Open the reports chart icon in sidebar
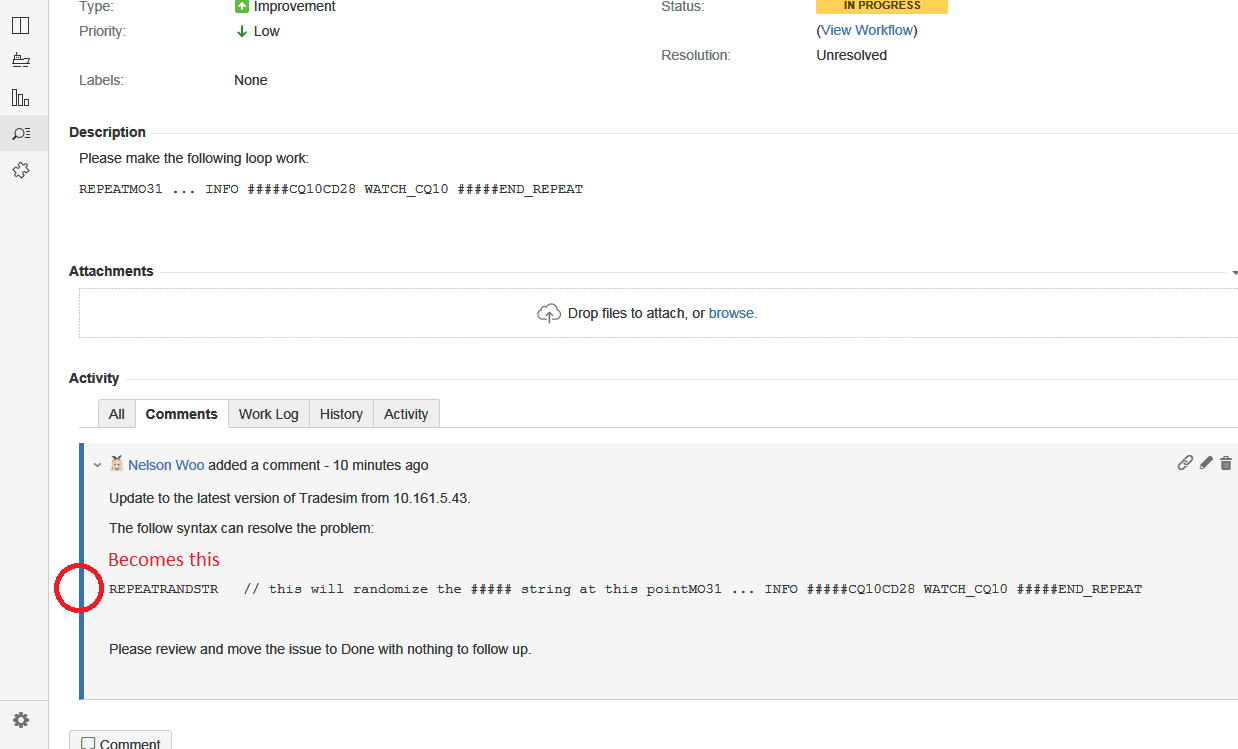The height and width of the screenshot is (749, 1238). (x=20, y=97)
